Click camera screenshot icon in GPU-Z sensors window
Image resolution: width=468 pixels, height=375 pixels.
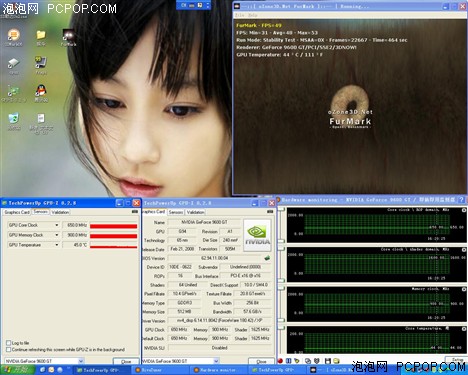pyautogui.click(x=135, y=212)
